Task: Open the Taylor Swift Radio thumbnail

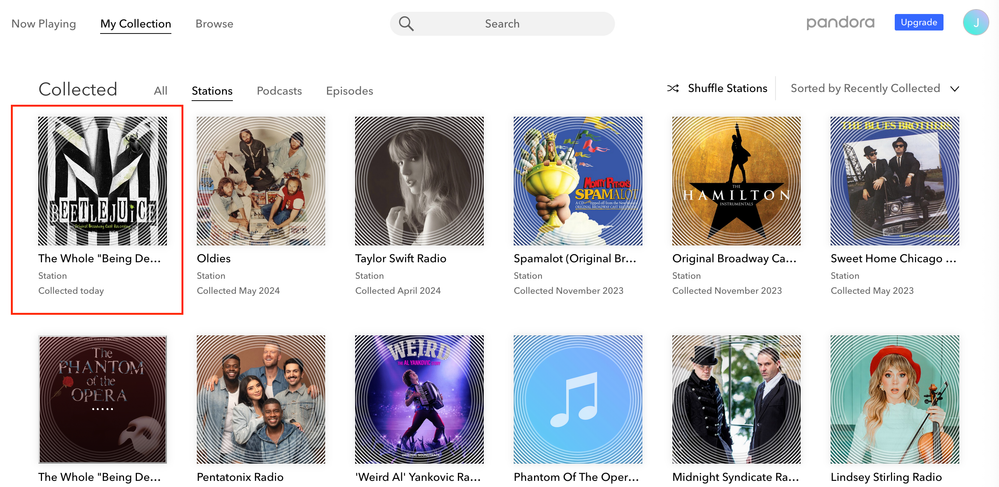Action: pos(419,181)
